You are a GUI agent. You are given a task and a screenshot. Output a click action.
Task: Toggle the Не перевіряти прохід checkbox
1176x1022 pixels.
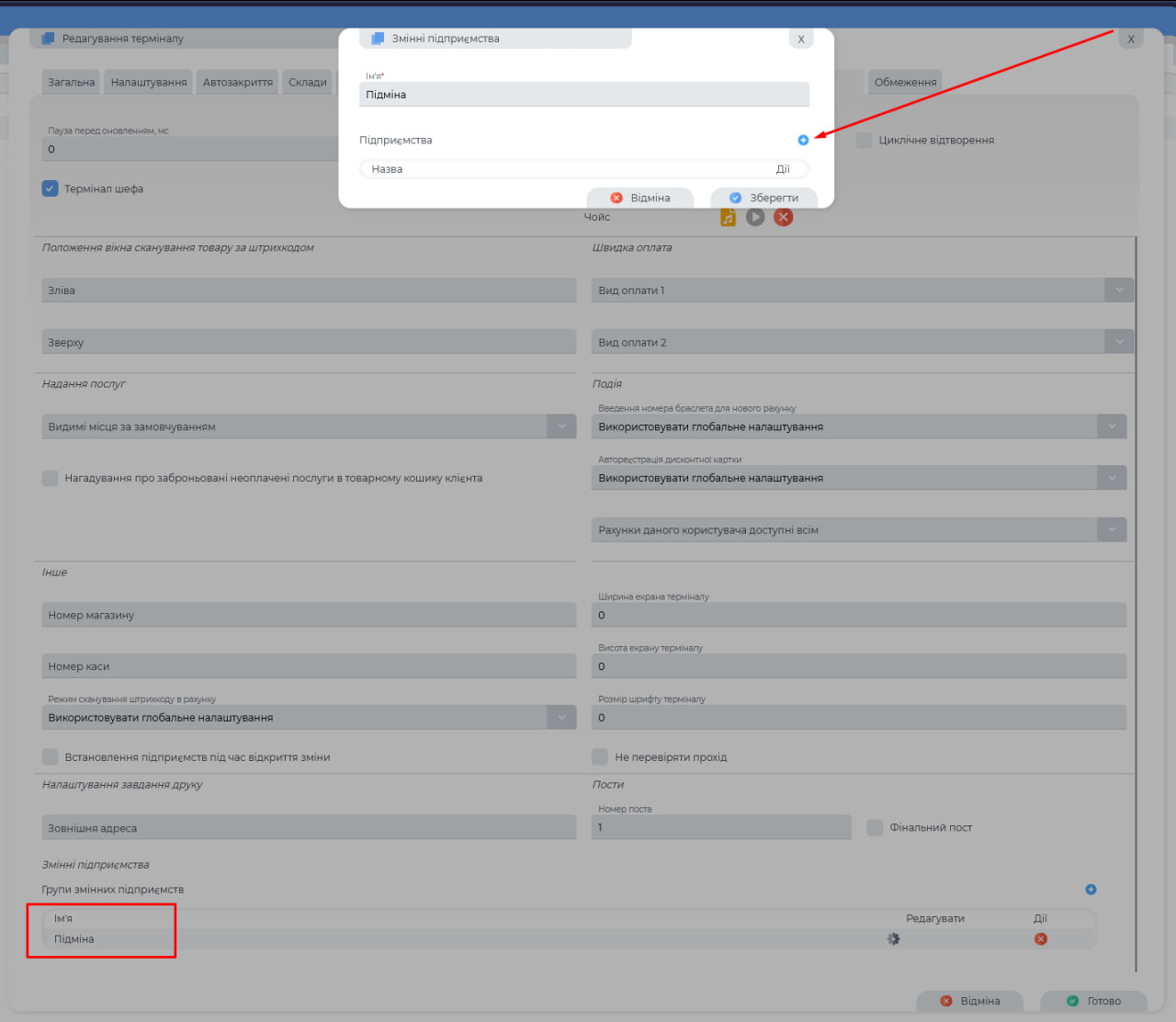point(600,757)
